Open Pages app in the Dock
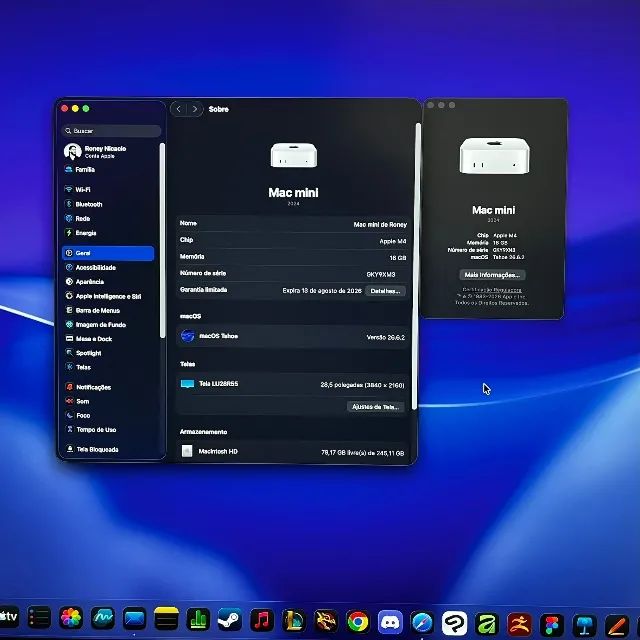This screenshot has height=640, width=640. point(617,625)
